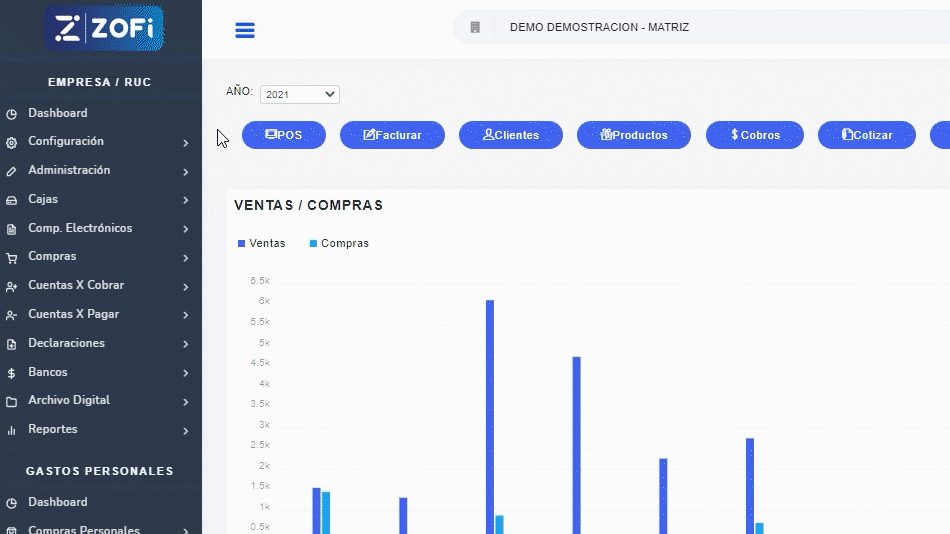Expand the Declaraciones menu chevron
950x534 pixels.
click(186, 344)
